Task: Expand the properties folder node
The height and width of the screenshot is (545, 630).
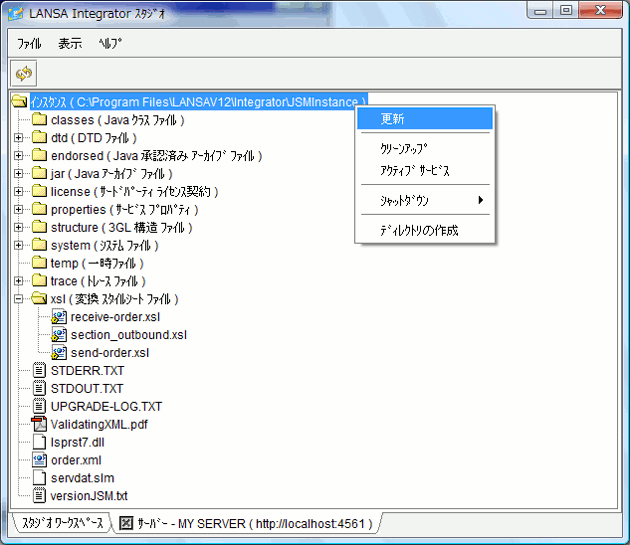Action: point(18,209)
